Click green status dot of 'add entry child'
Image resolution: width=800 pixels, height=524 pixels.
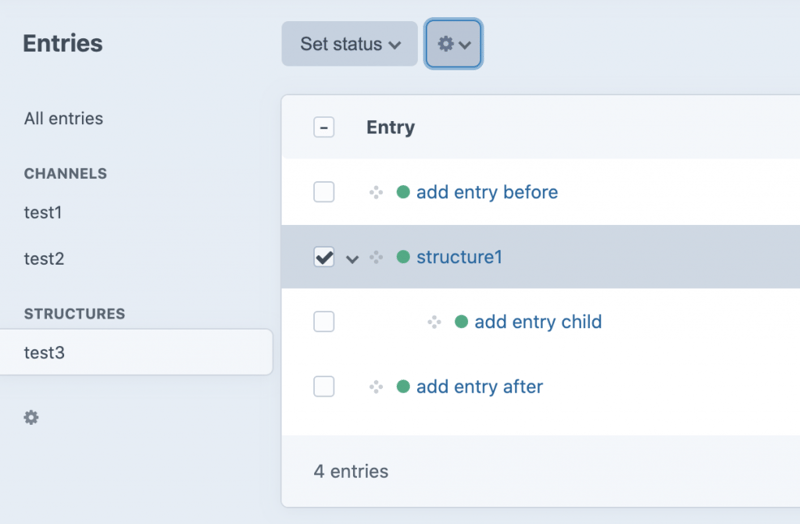point(461,322)
